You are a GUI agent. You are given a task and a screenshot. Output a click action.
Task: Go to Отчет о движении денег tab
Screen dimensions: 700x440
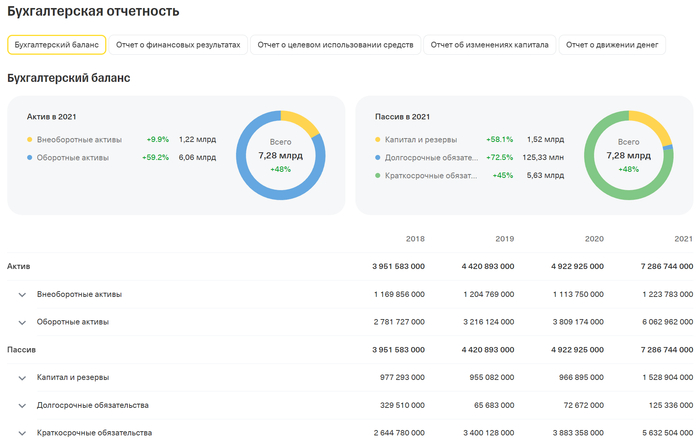pos(613,45)
